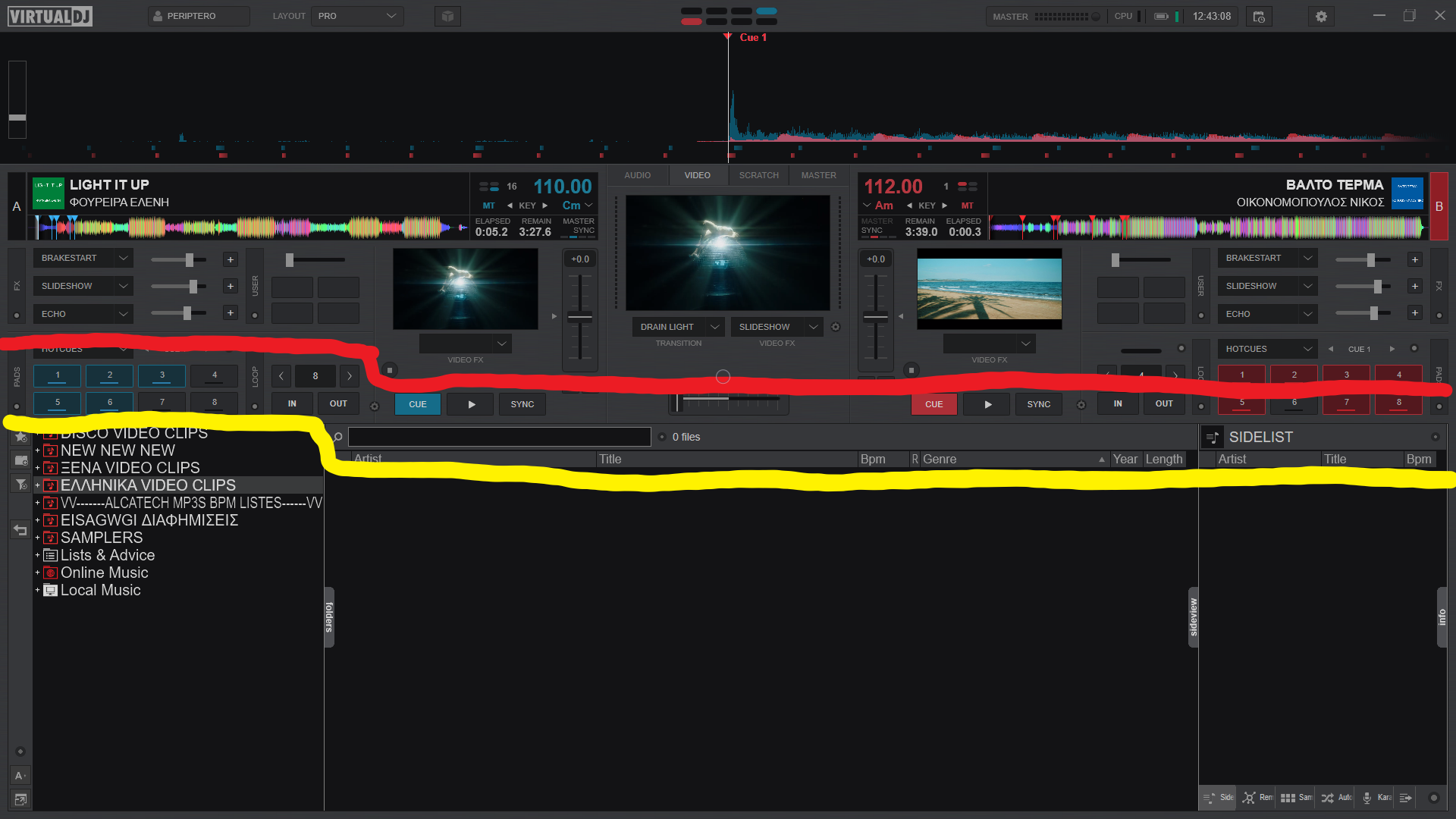Image resolution: width=1456 pixels, height=819 pixels.
Task: Open the Automix shuffle icon in sideview toolbar
Action: click(x=1336, y=798)
